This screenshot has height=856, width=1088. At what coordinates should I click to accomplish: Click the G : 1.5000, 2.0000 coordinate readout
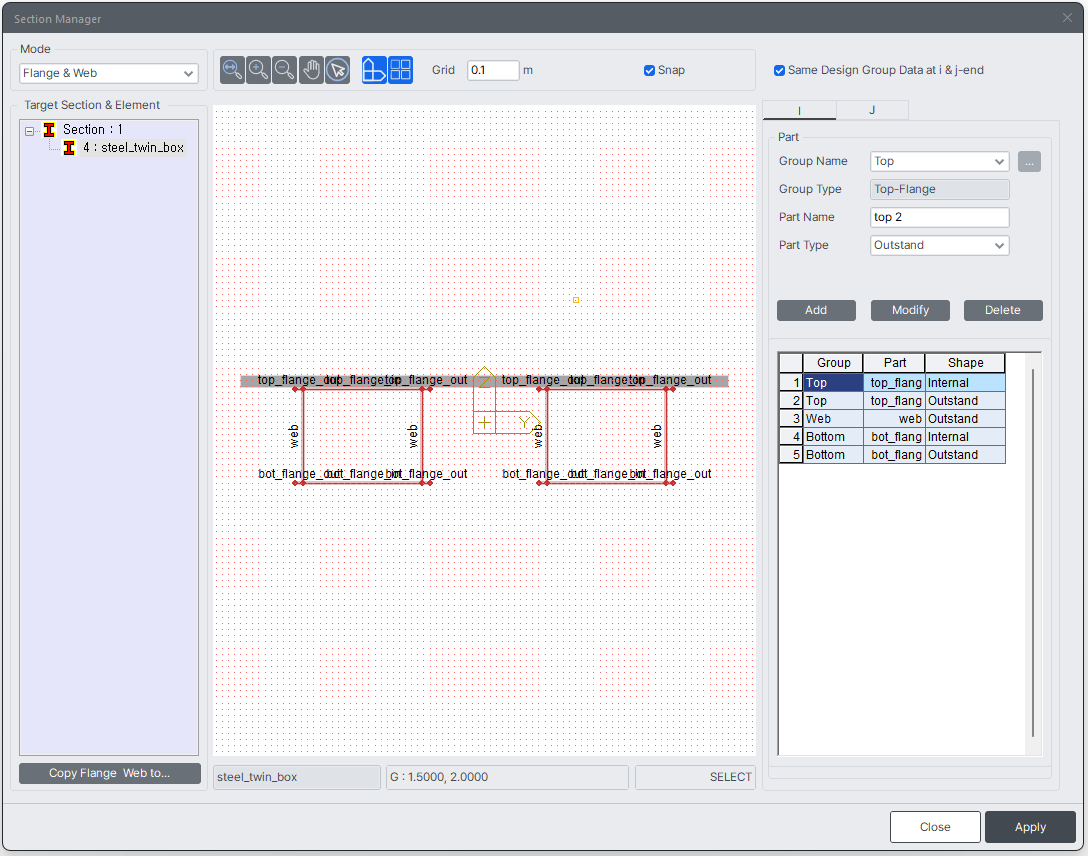[x=507, y=778]
